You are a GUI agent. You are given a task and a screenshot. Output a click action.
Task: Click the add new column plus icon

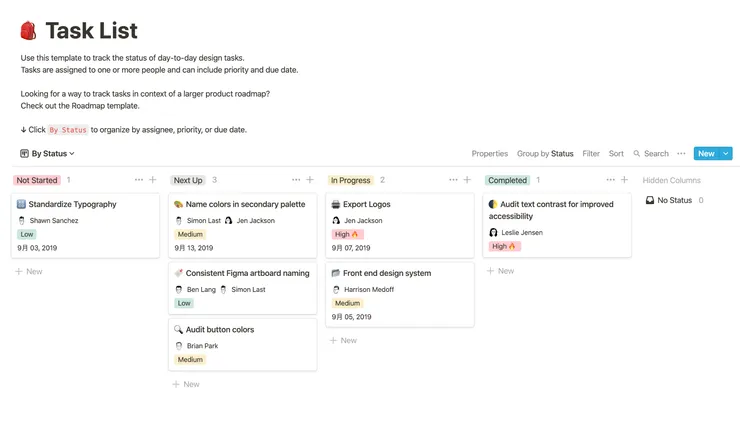(624, 180)
